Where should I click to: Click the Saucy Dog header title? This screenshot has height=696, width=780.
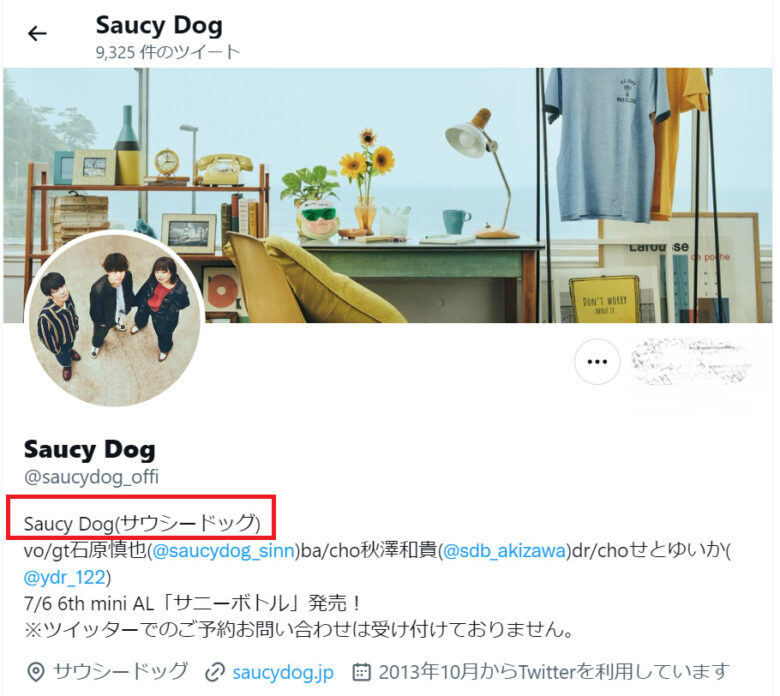point(159,26)
